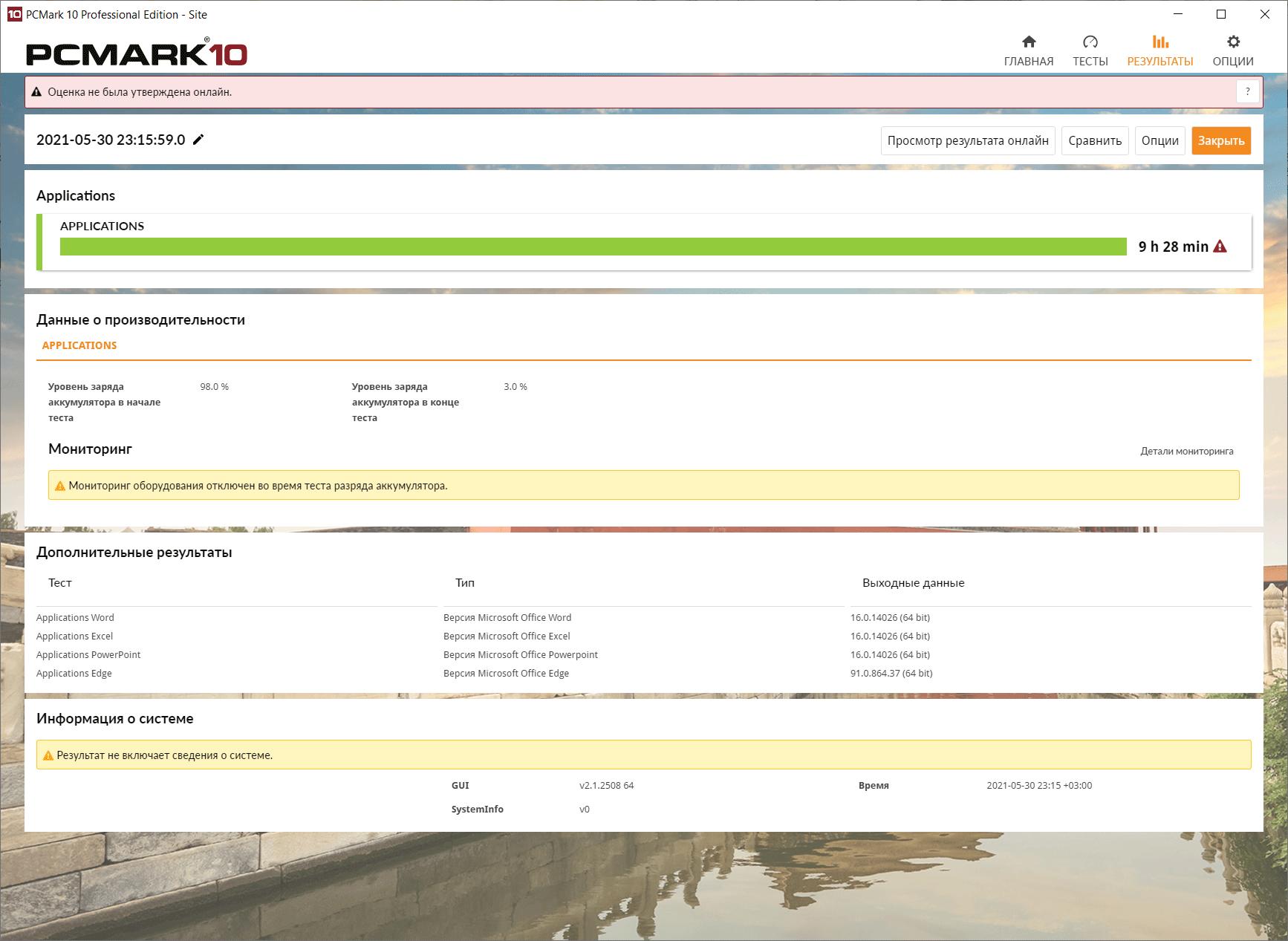This screenshot has height=941, width=1288.
Task: Switch to the APPLICATIONS performance tab
Action: pyautogui.click(x=79, y=345)
